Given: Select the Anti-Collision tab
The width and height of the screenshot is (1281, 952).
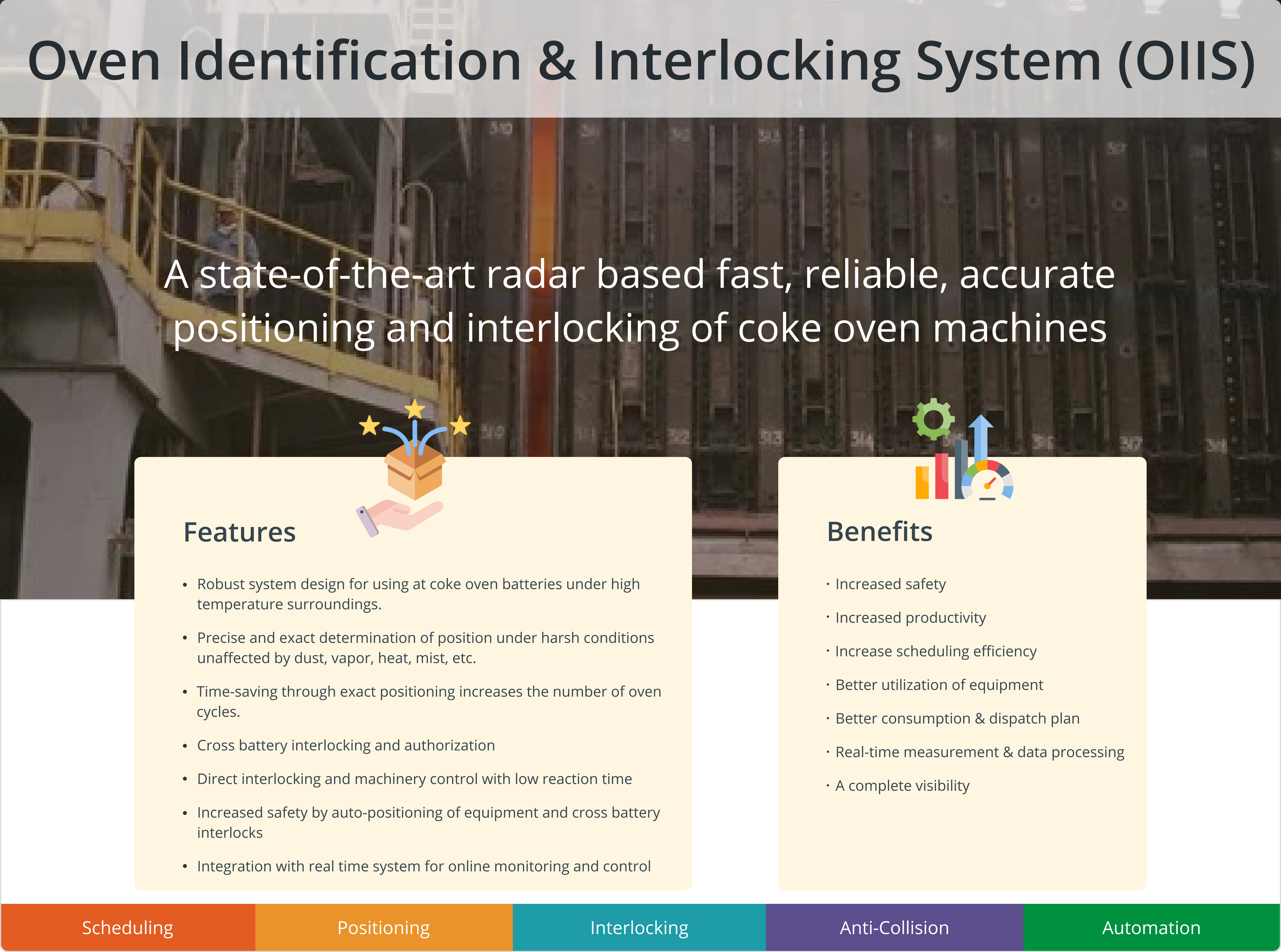Looking at the screenshot, I should coord(894,928).
